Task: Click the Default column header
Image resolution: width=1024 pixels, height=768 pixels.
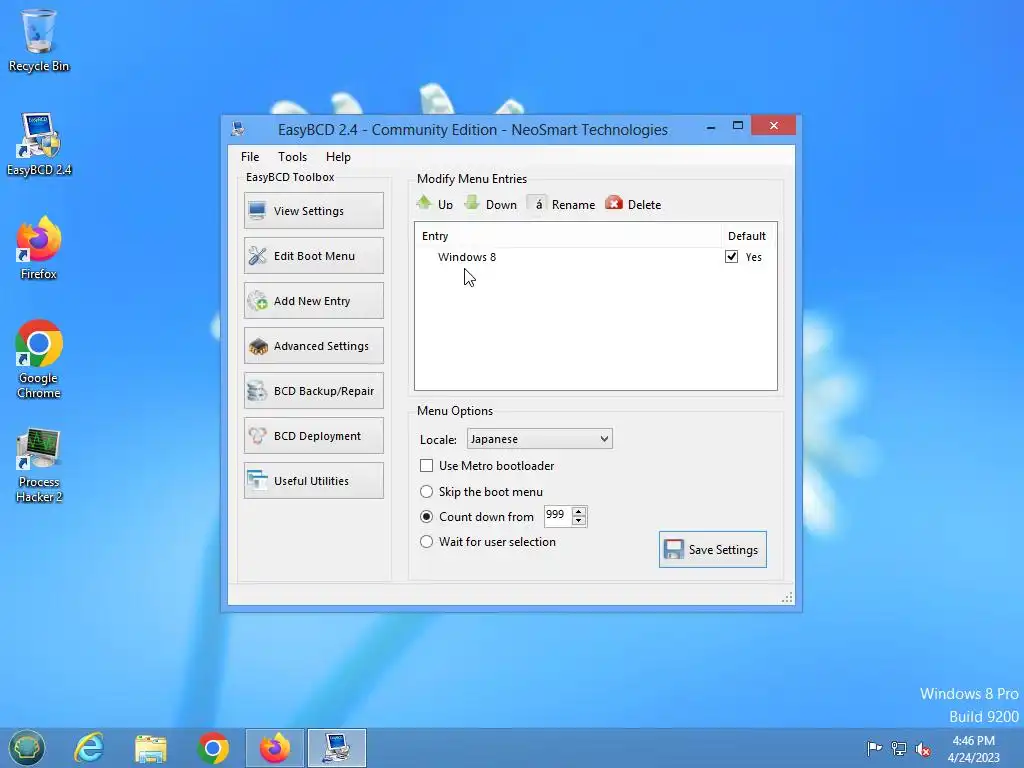Action: coord(748,236)
